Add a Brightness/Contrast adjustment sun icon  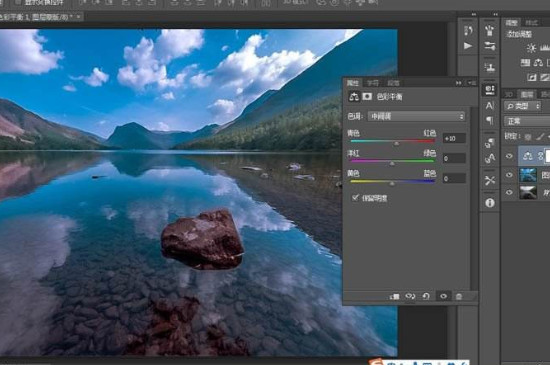[531, 48]
